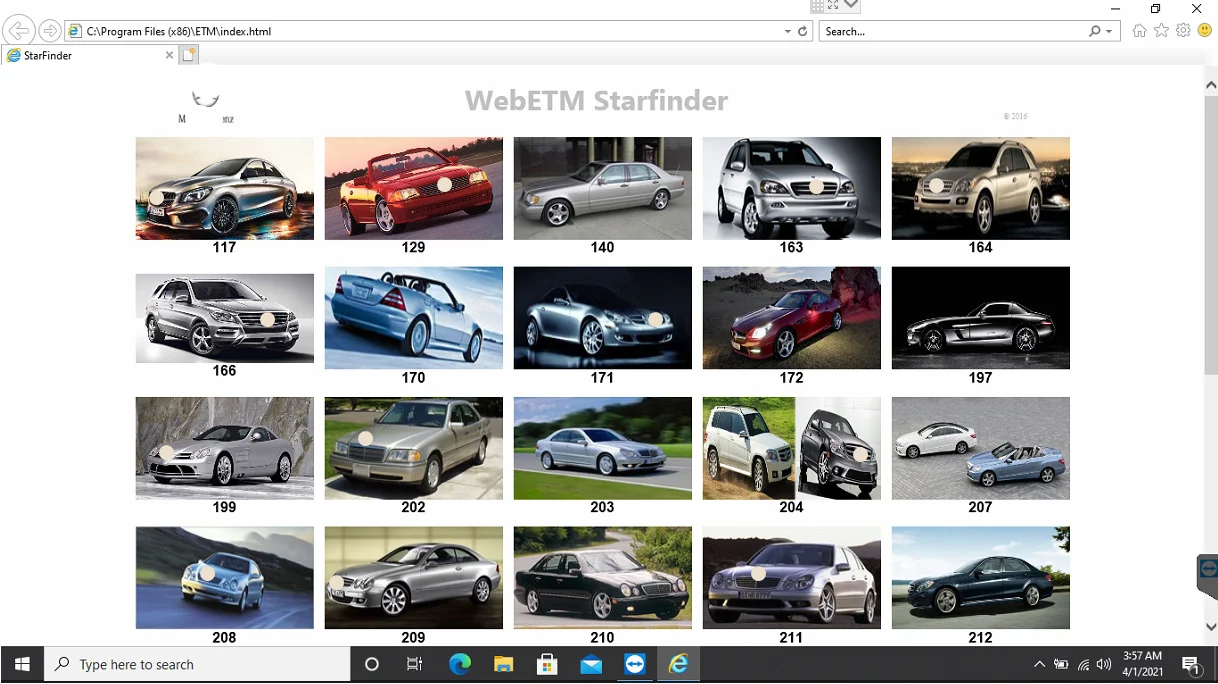
Task: Click in the browser Search box
Action: [950, 31]
